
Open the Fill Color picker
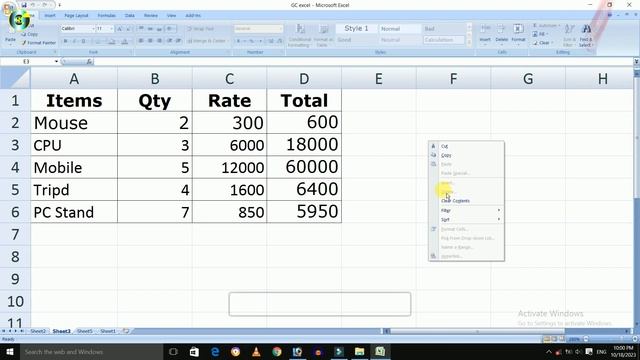pos(112,41)
